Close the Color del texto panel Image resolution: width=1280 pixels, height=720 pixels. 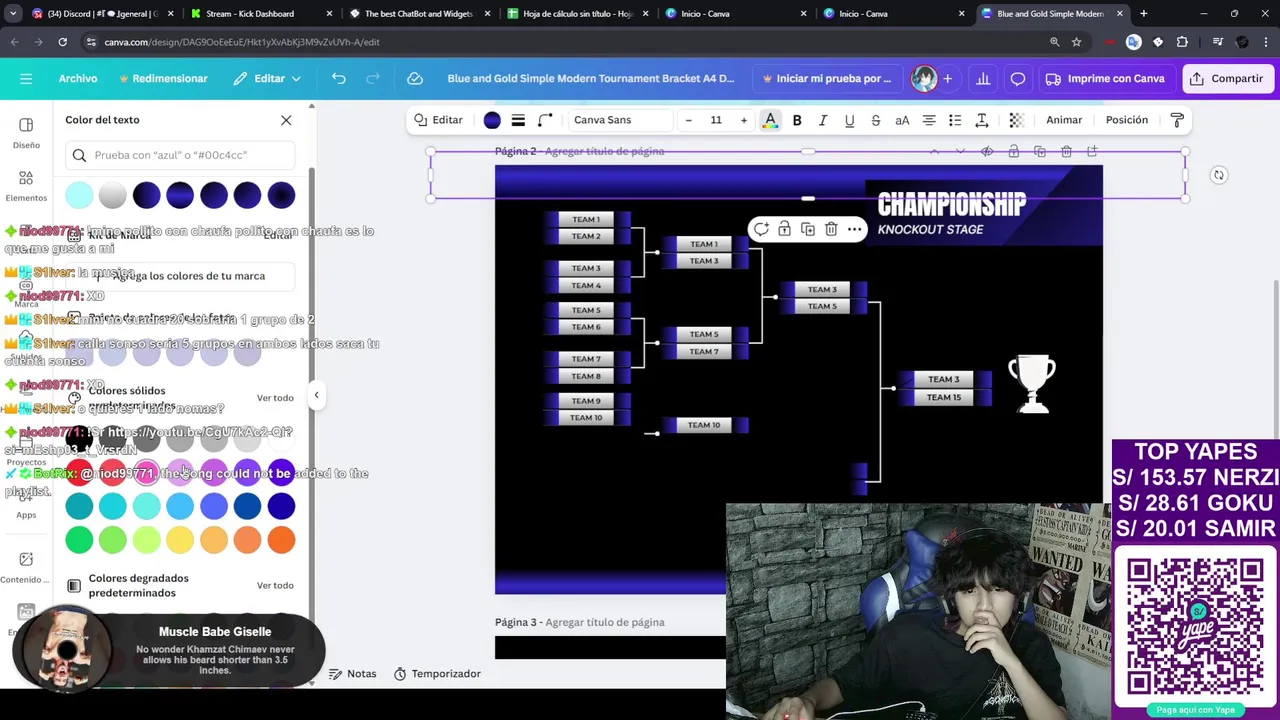coord(286,120)
